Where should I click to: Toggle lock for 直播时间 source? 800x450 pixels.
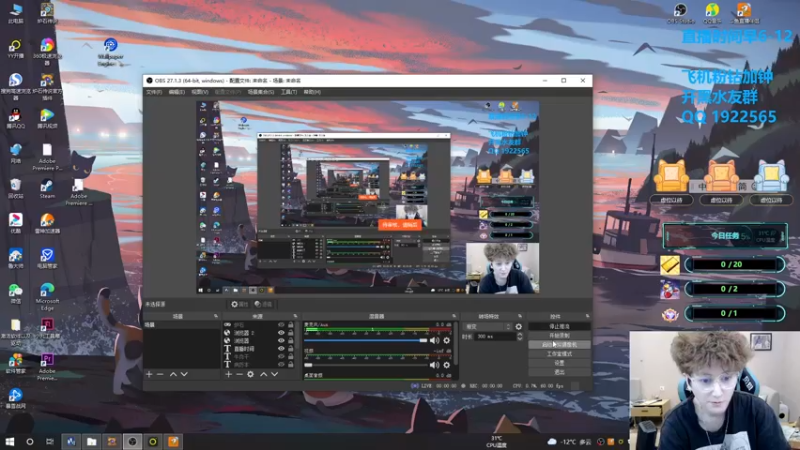pos(290,348)
